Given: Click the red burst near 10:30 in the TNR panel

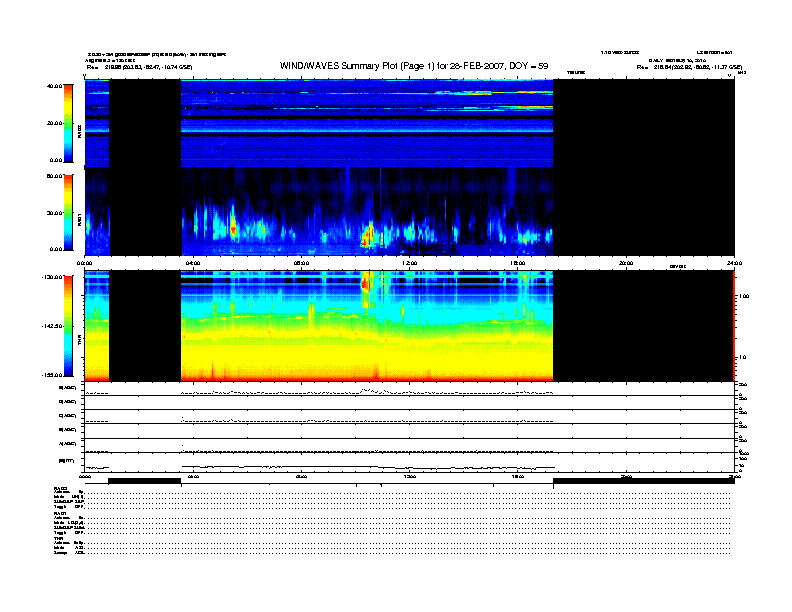Looking at the screenshot, I should 367,284.
